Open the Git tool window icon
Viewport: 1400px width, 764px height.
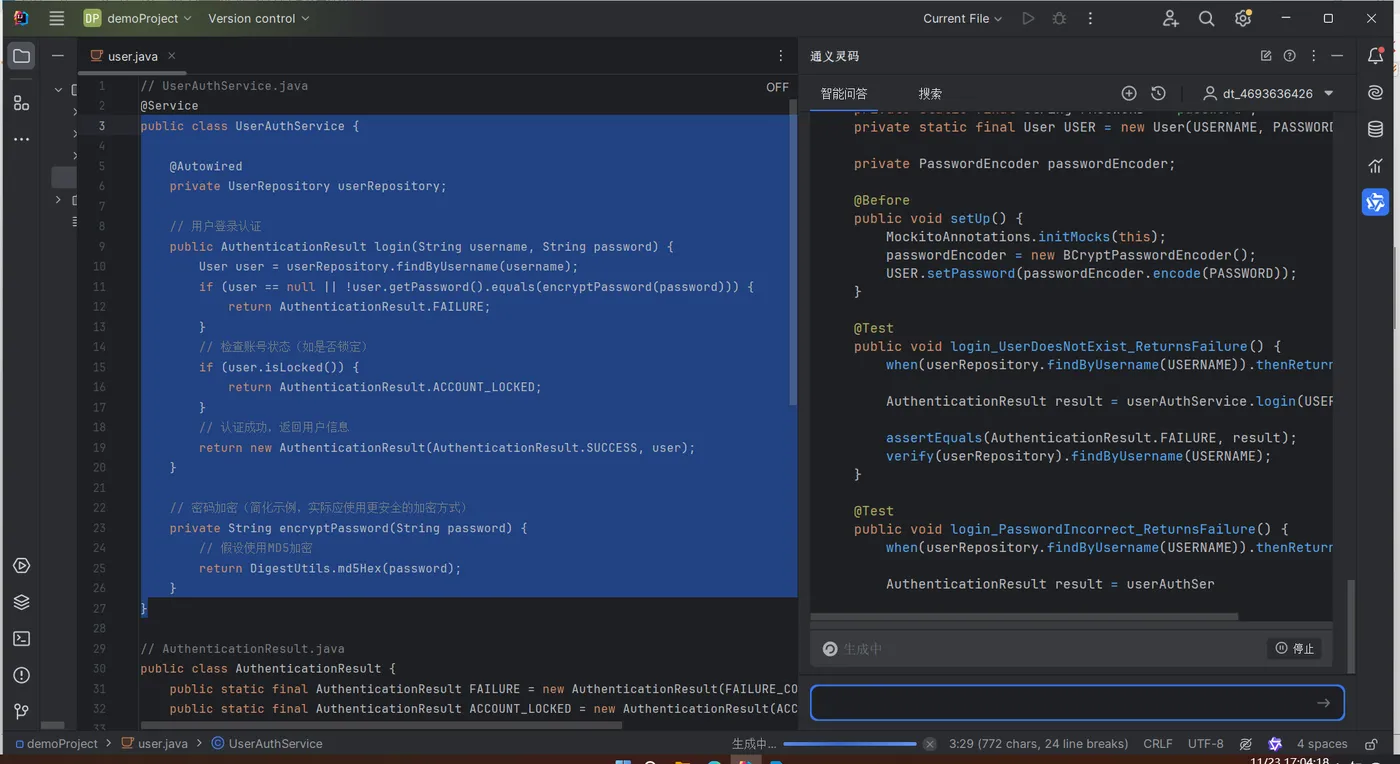coord(21,711)
